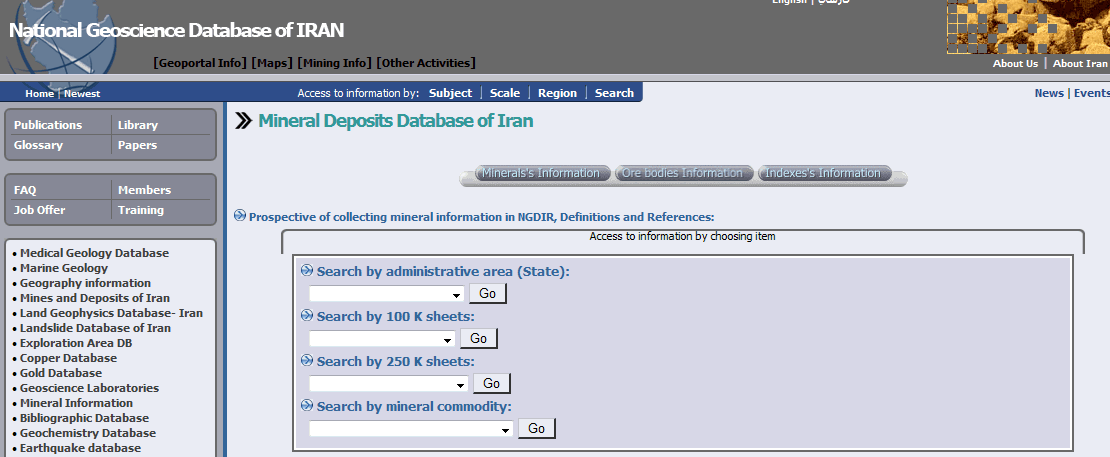
Task: Open the Ore bodies Information tab
Action: point(682,173)
